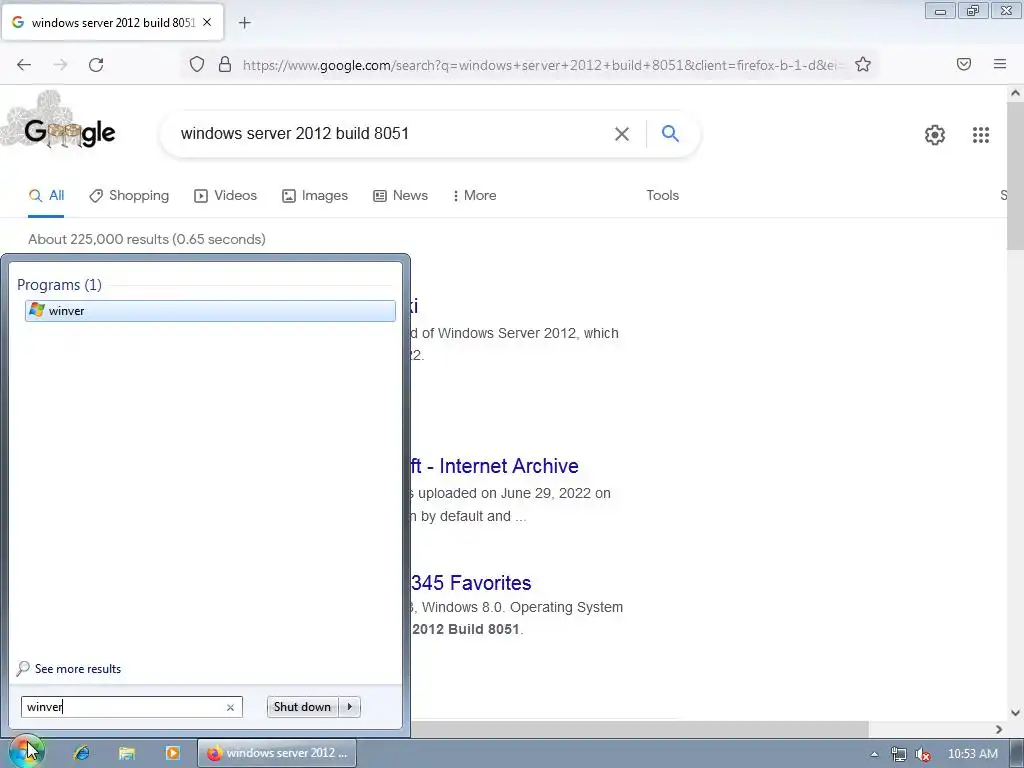
Task: Click See more results link
Action: [78, 669]
